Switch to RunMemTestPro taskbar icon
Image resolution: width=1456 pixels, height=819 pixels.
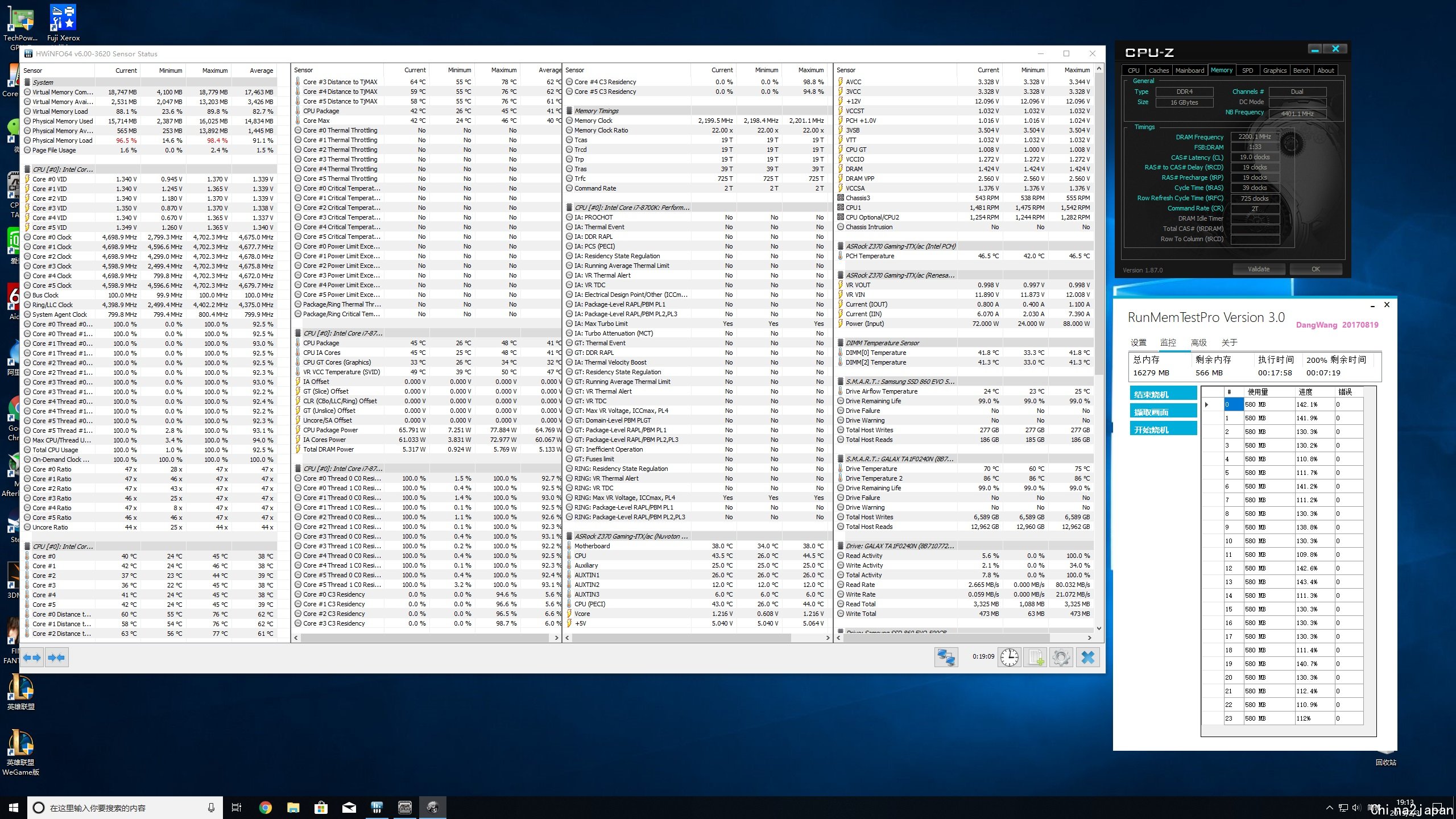(x=432, y=808)
